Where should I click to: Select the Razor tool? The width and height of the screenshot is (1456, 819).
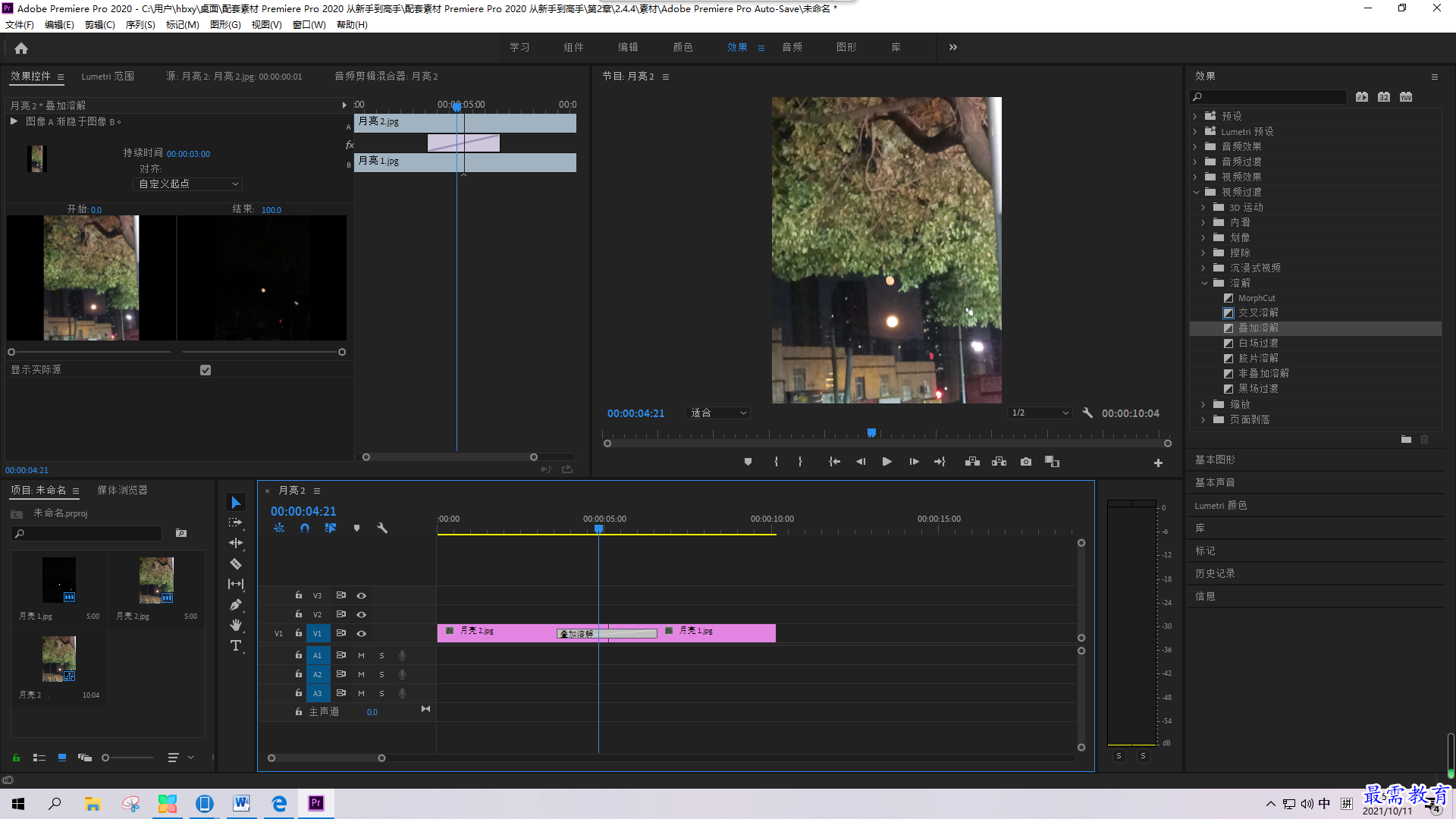pos(236,563)
